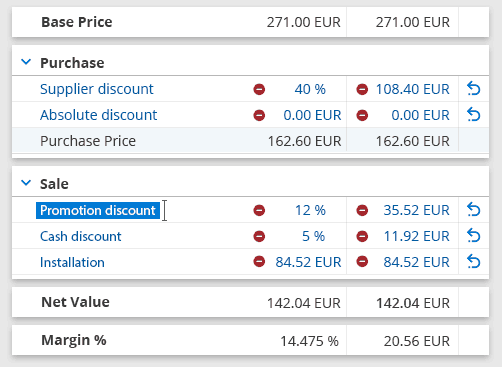Viewport: 502px width, 367px height.
Task: Reset the Cash discount row
Action: point(473,236)
